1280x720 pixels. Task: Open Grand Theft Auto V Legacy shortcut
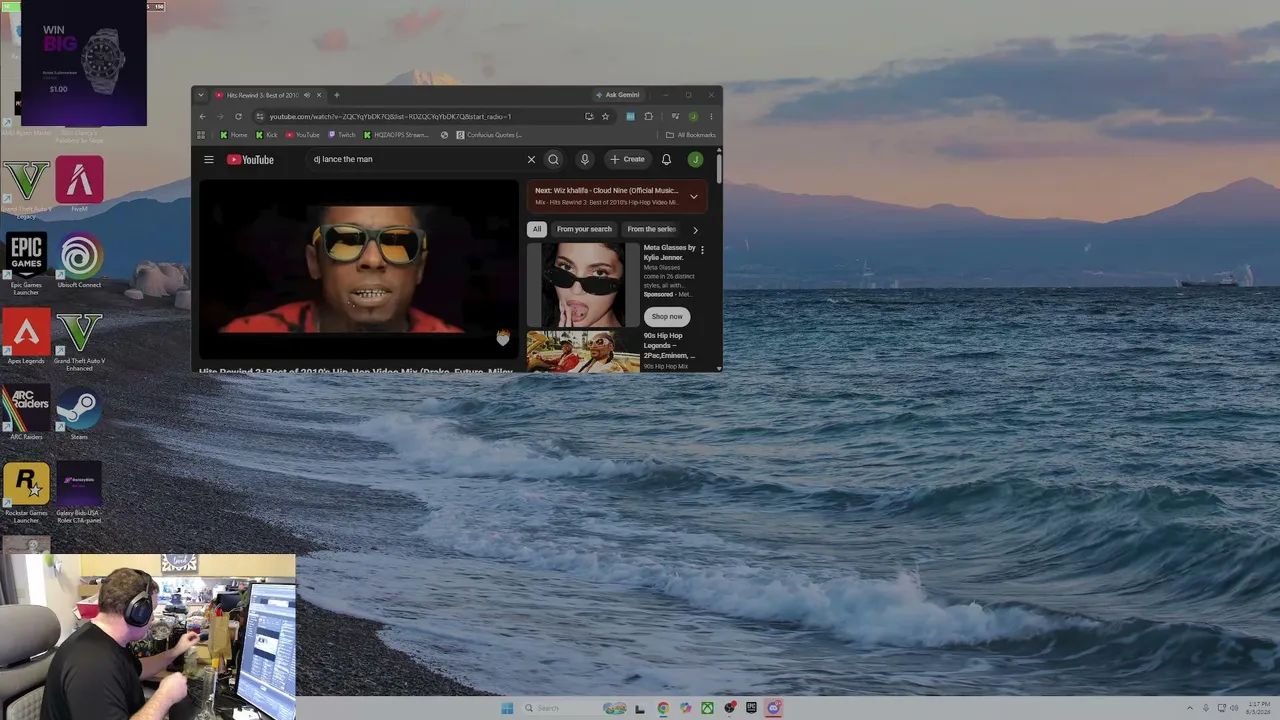tap(26, 186)
